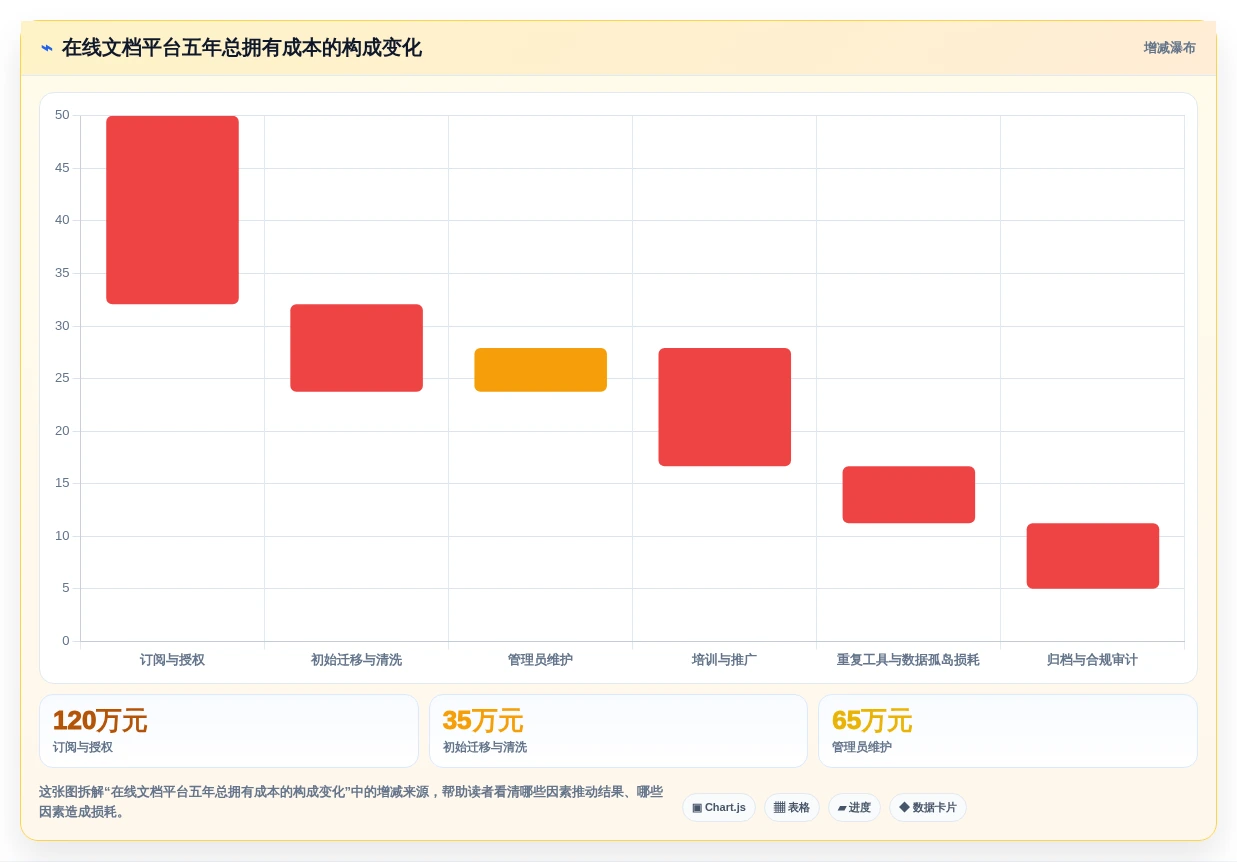
Task: Select the red 归档与合规审计 bar
Action: [x=1093, y=556]
